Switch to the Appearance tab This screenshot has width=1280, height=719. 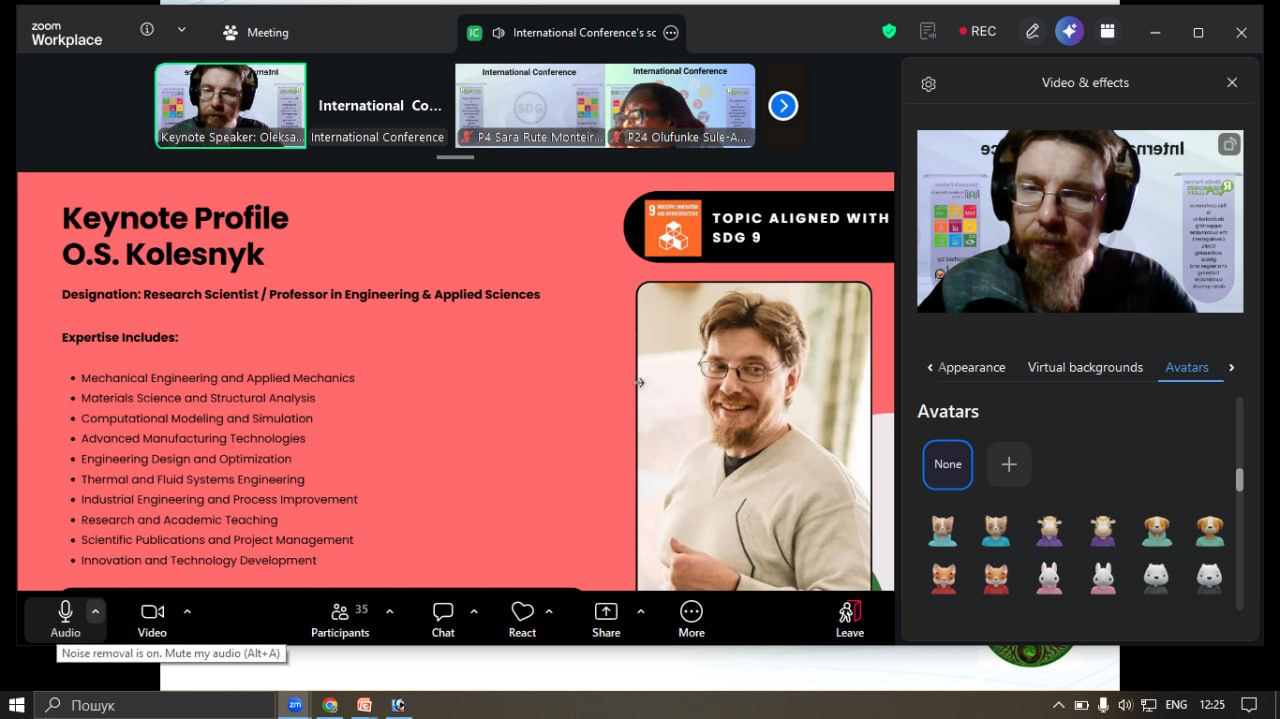pyautogui.click(x=971, y=367)
